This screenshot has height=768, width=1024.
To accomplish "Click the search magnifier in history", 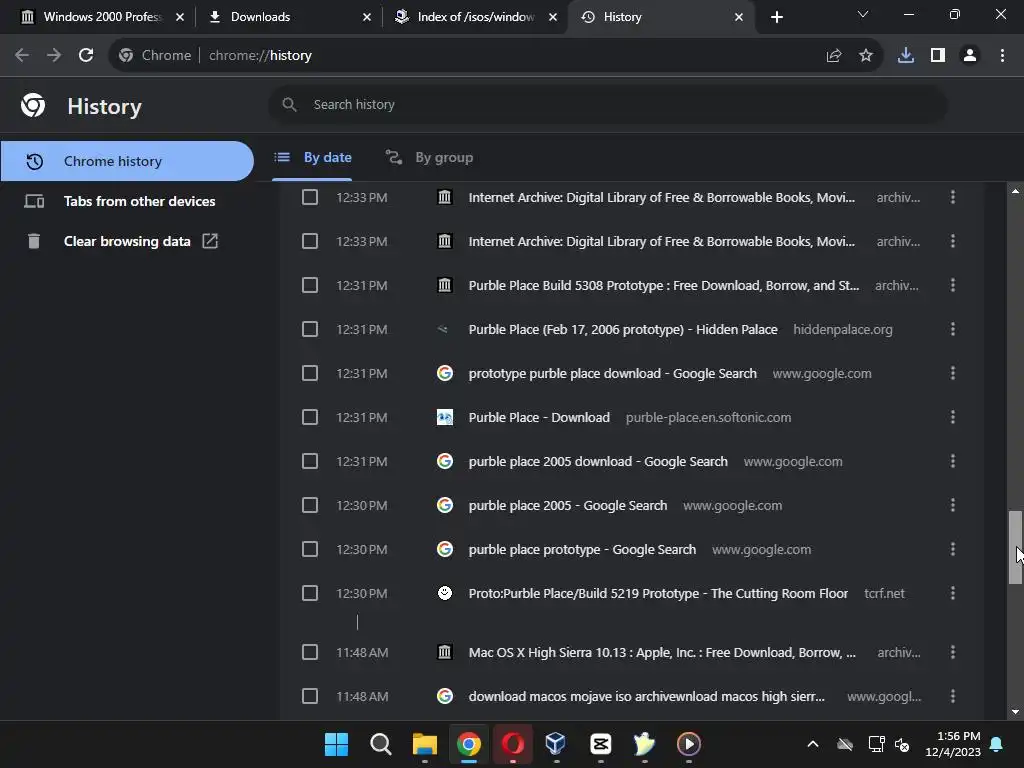I will point(289,104).
